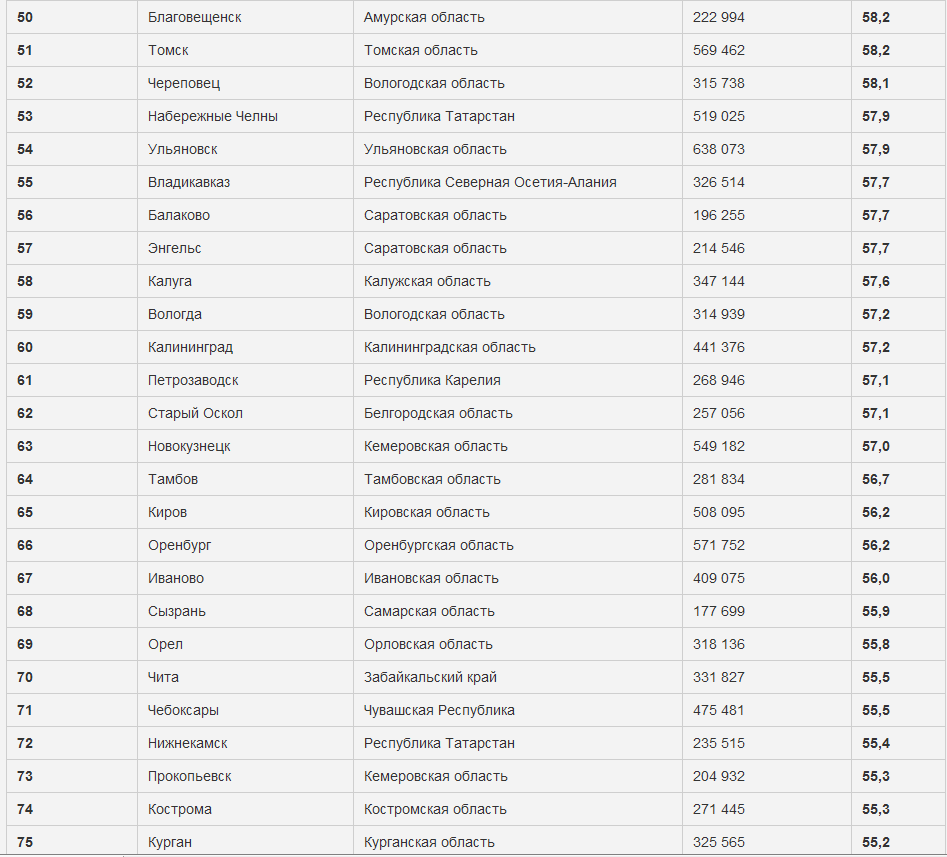The image size is (947, 857).
Task: Select Республика Северная Осетия-Алания cell
Action: 490,182
